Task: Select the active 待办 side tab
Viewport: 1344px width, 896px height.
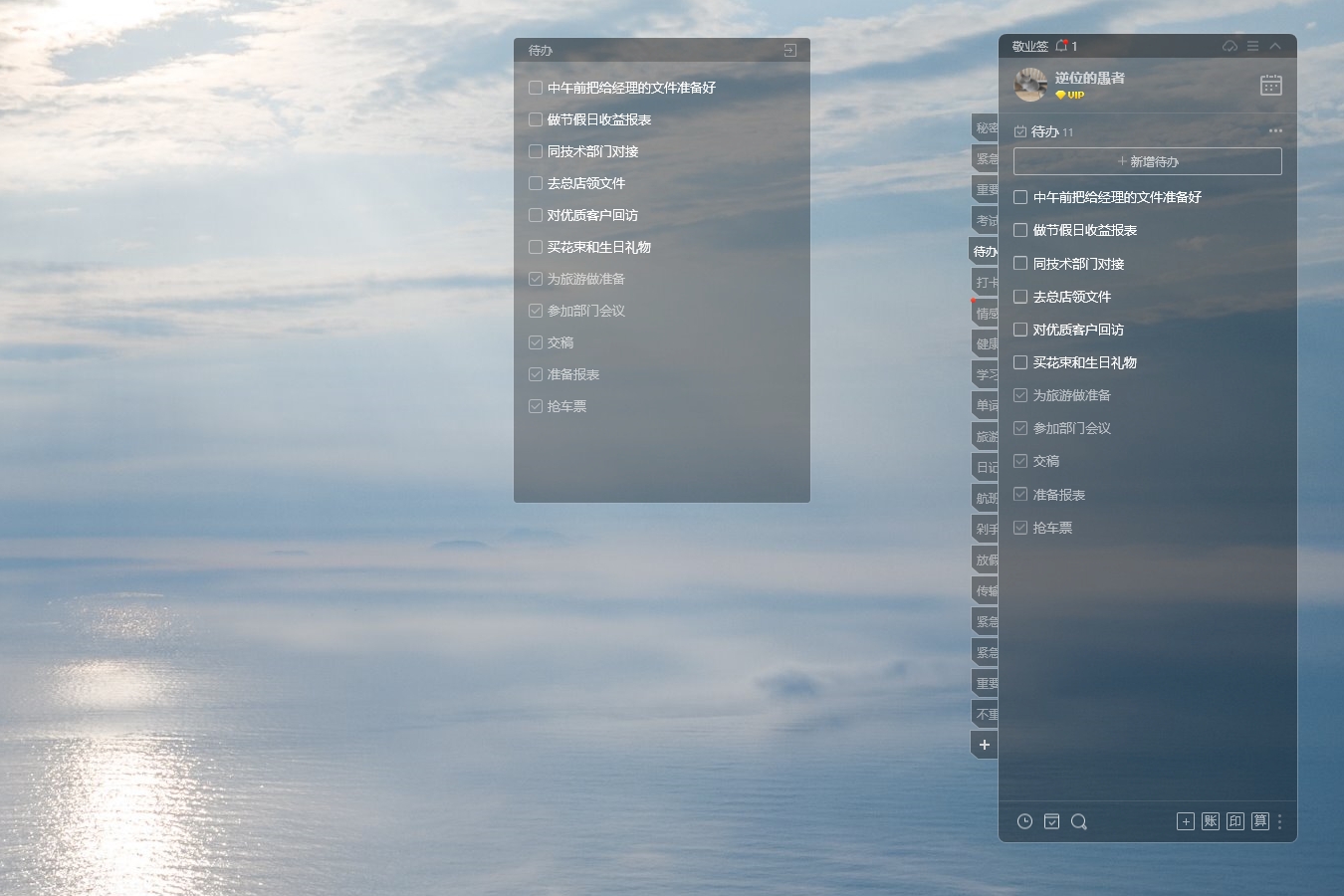Action: coord(985,251)
